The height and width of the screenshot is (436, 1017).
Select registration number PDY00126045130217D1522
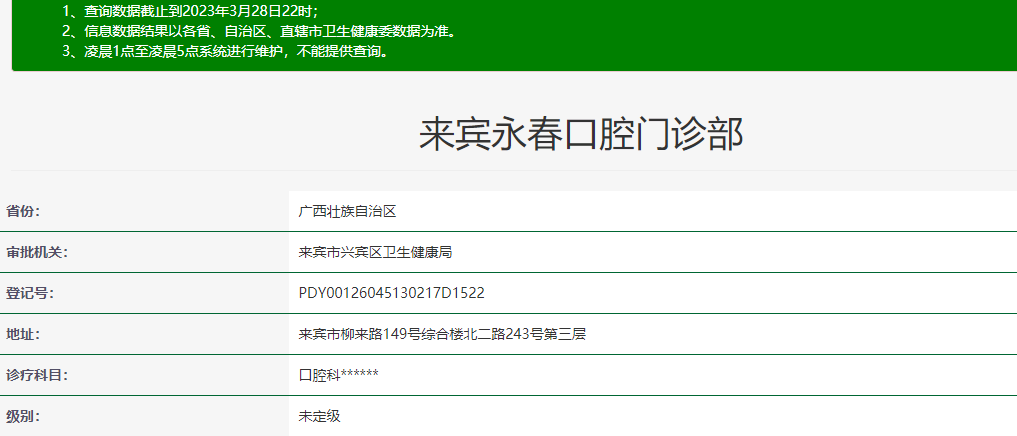pyautogui.click(x=392, y=293)
